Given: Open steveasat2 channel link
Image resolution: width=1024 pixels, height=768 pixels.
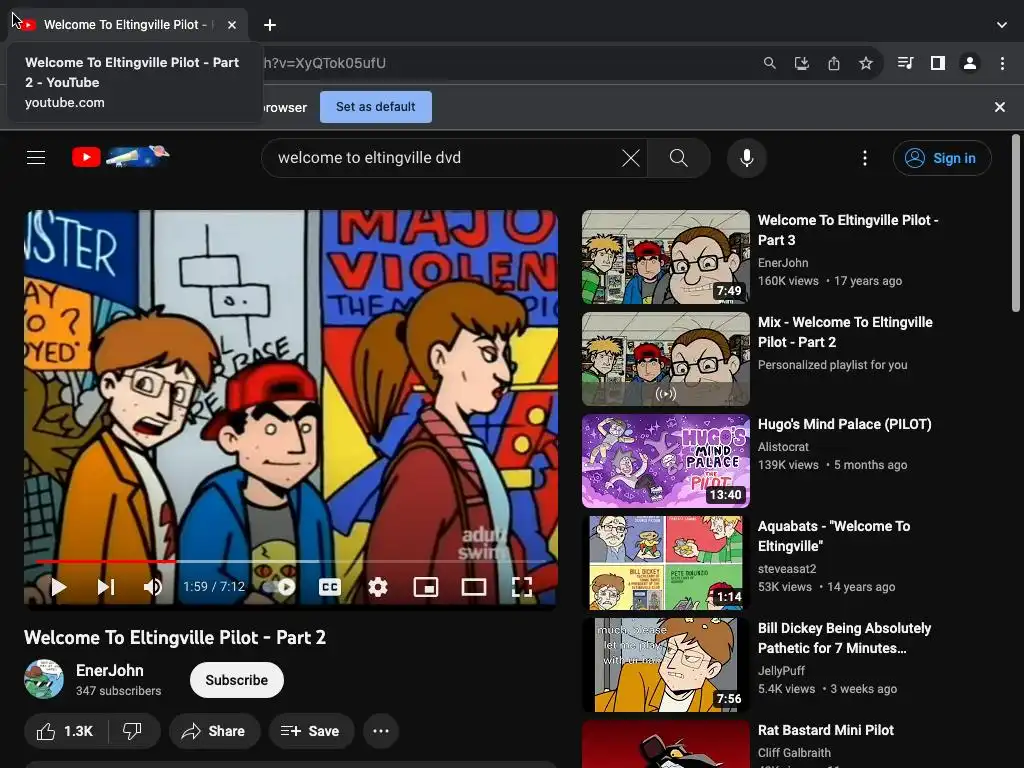Looking at the screenshot, I should (787, 569).
